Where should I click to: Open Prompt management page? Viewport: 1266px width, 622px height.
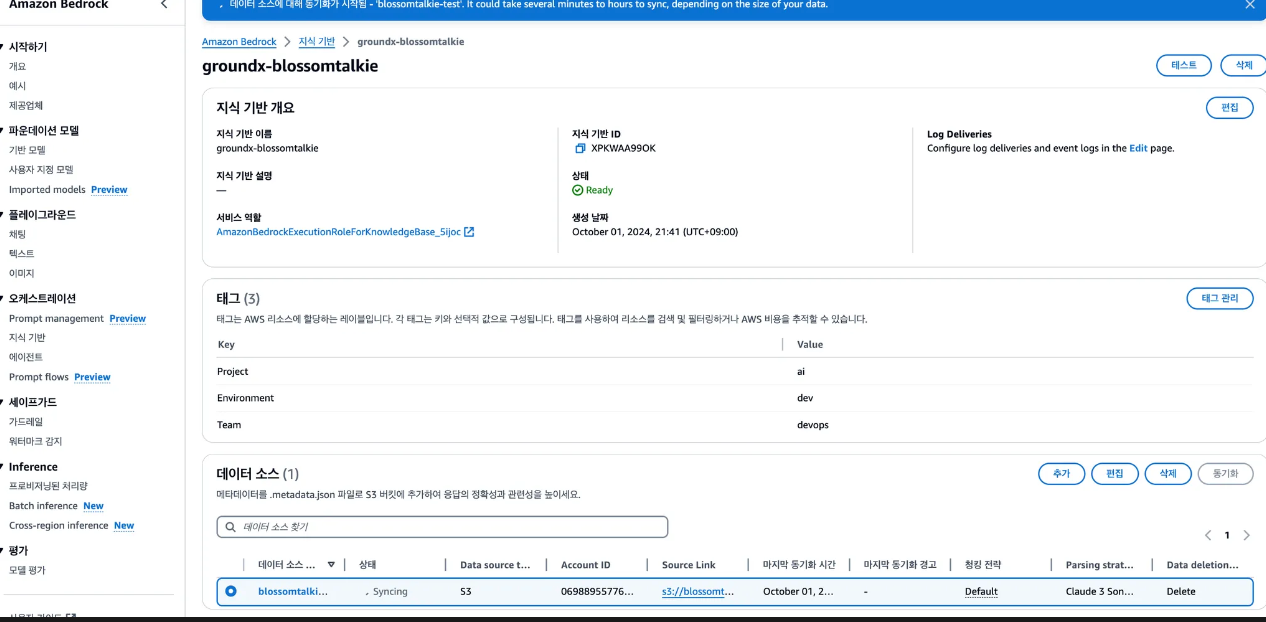[56, 318]
